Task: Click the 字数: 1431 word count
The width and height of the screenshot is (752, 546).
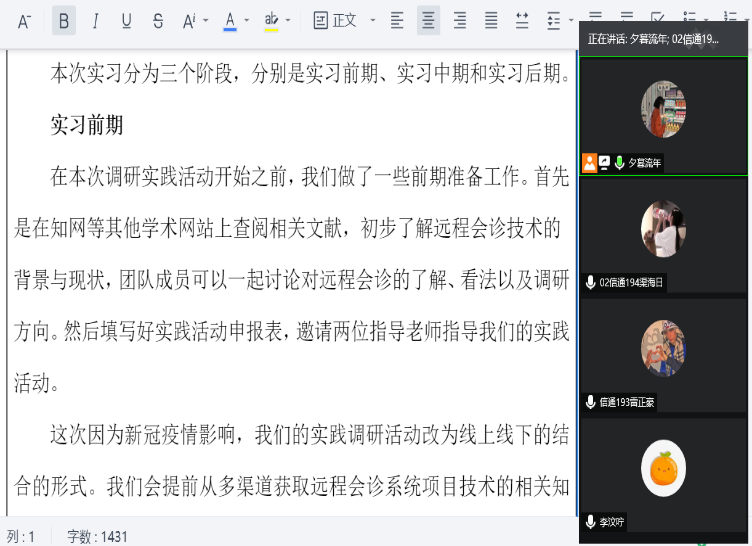Action: (x=98, y=537)
